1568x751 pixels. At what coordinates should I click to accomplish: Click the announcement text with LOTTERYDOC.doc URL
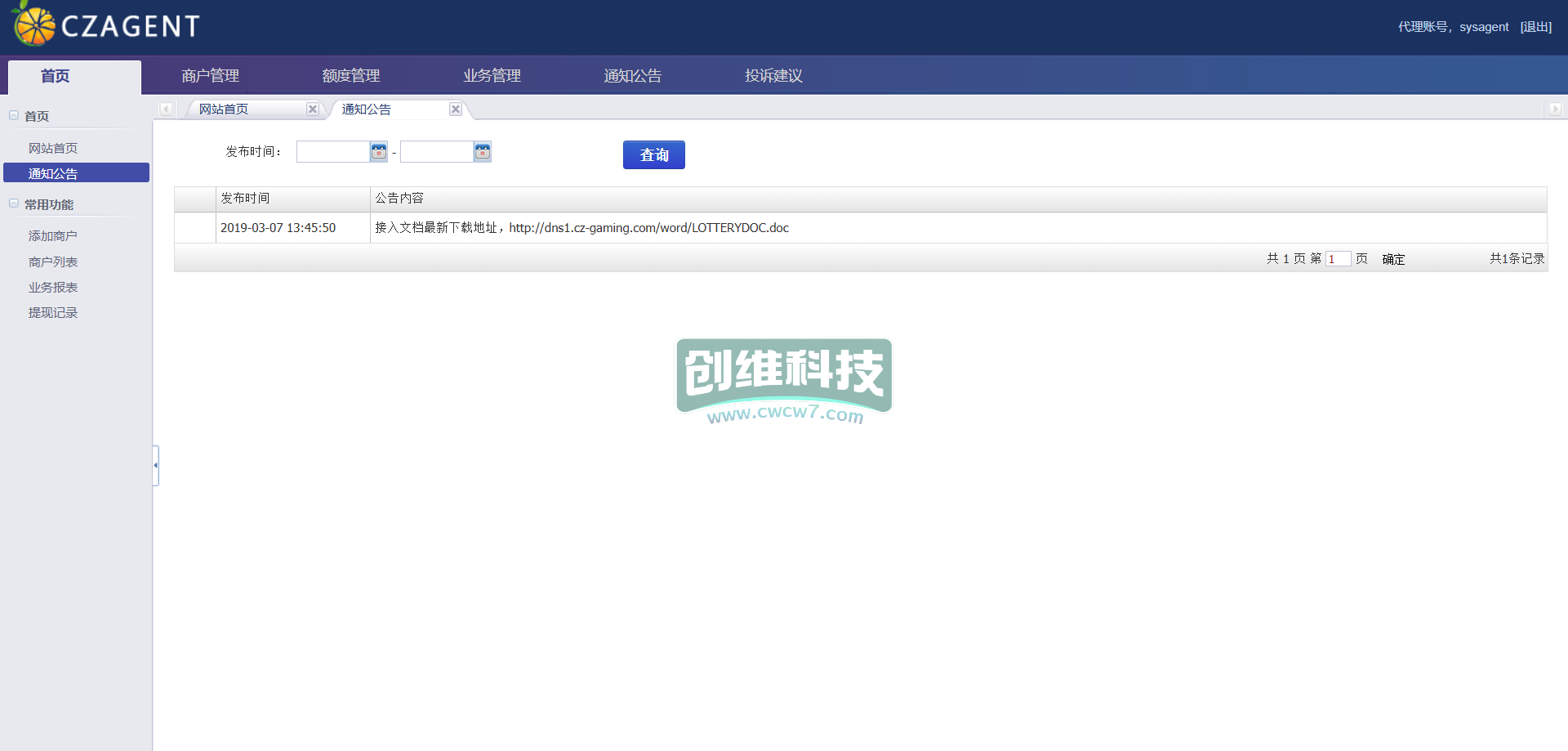coord(581,228)
